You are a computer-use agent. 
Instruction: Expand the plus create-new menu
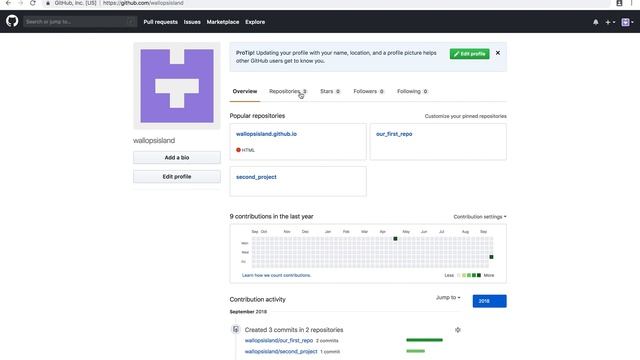[x=610, y=22]
